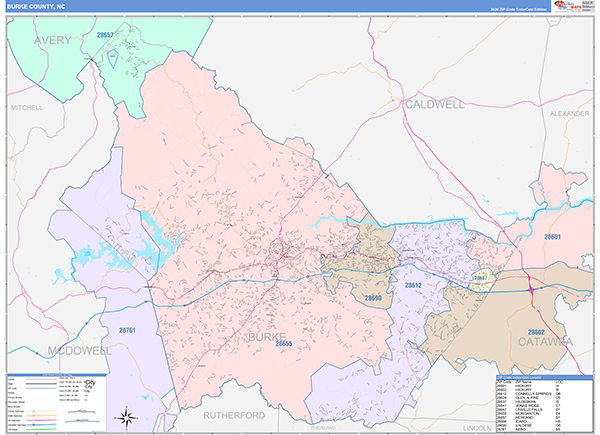This screenshot has width=600, height=435.
Task: Click ZIP code label 28761
Action: coord(127,330)
